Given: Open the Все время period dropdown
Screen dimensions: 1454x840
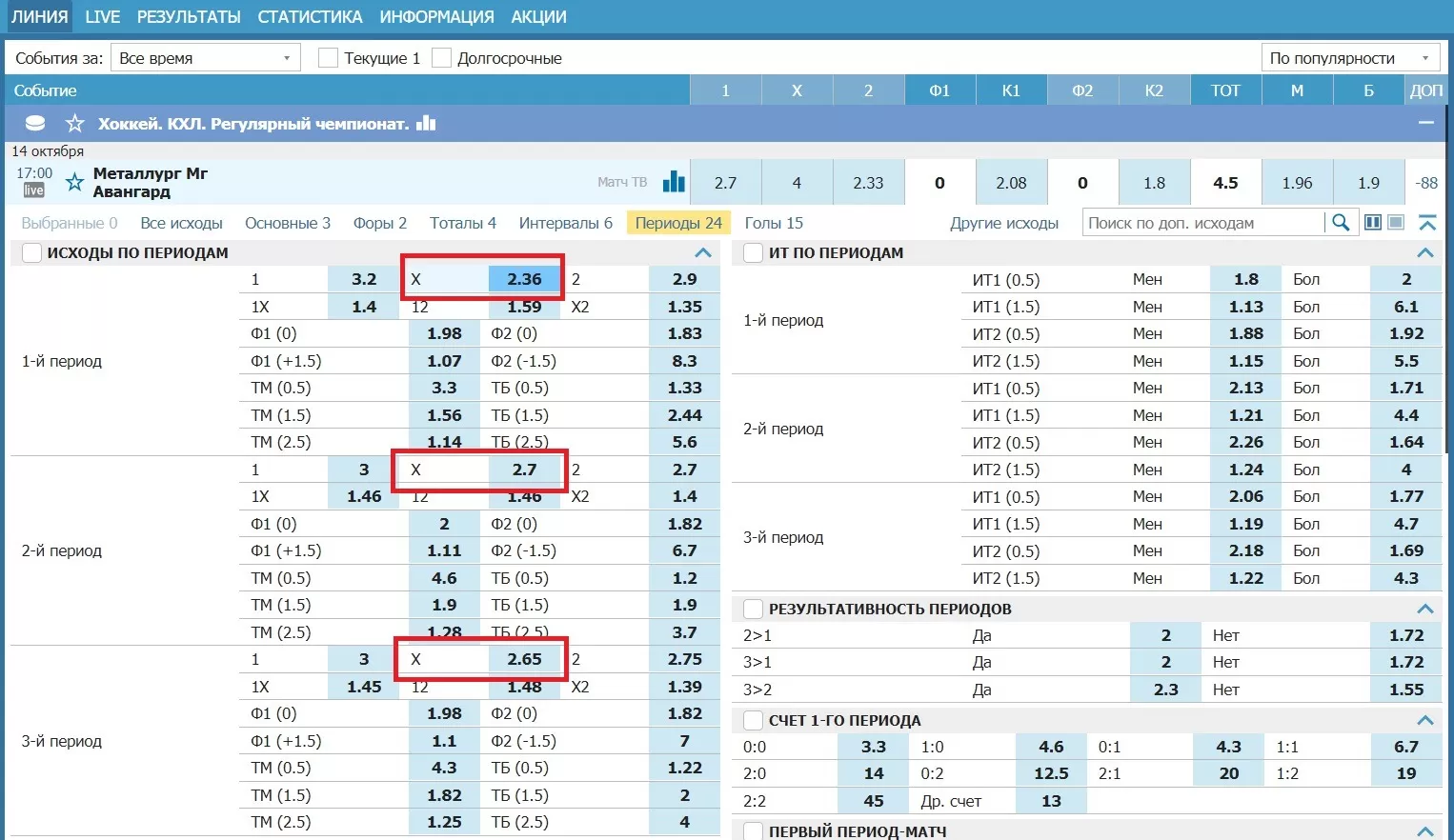Looking at the screenshot, I should coord(205,58).
